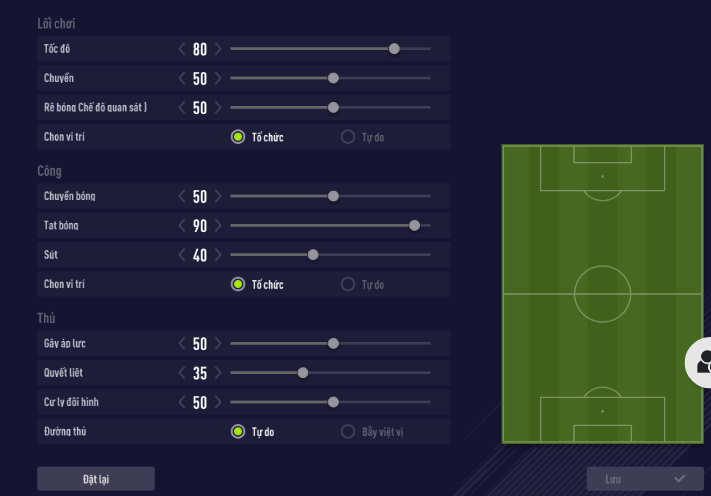Increase Chuyển bóng value with right arrow
Image resolution: width=711 pixels, height=496 pixels.
pos(218,196)
